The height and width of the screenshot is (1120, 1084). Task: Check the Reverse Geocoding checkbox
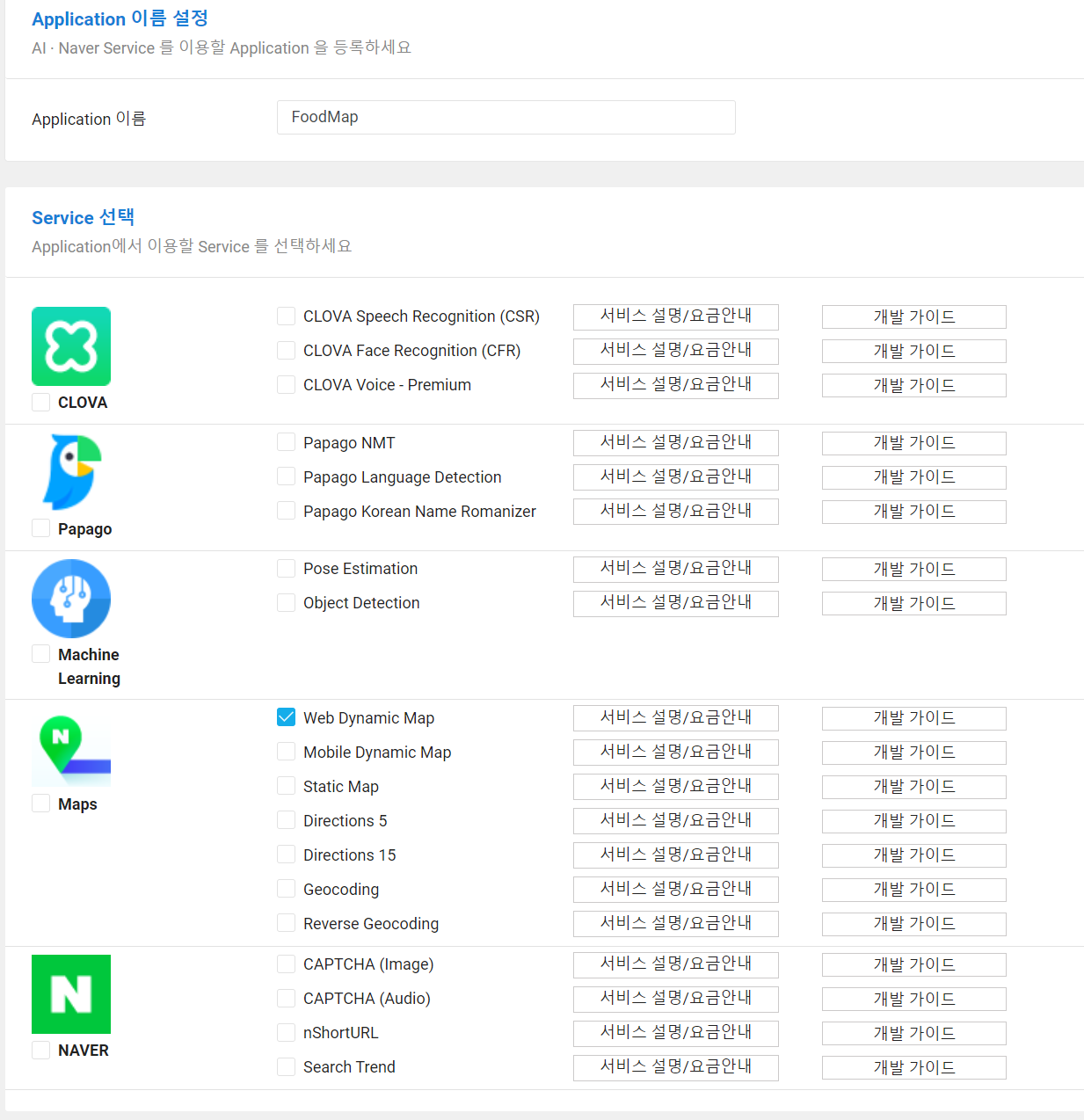(x=286, y=923)
